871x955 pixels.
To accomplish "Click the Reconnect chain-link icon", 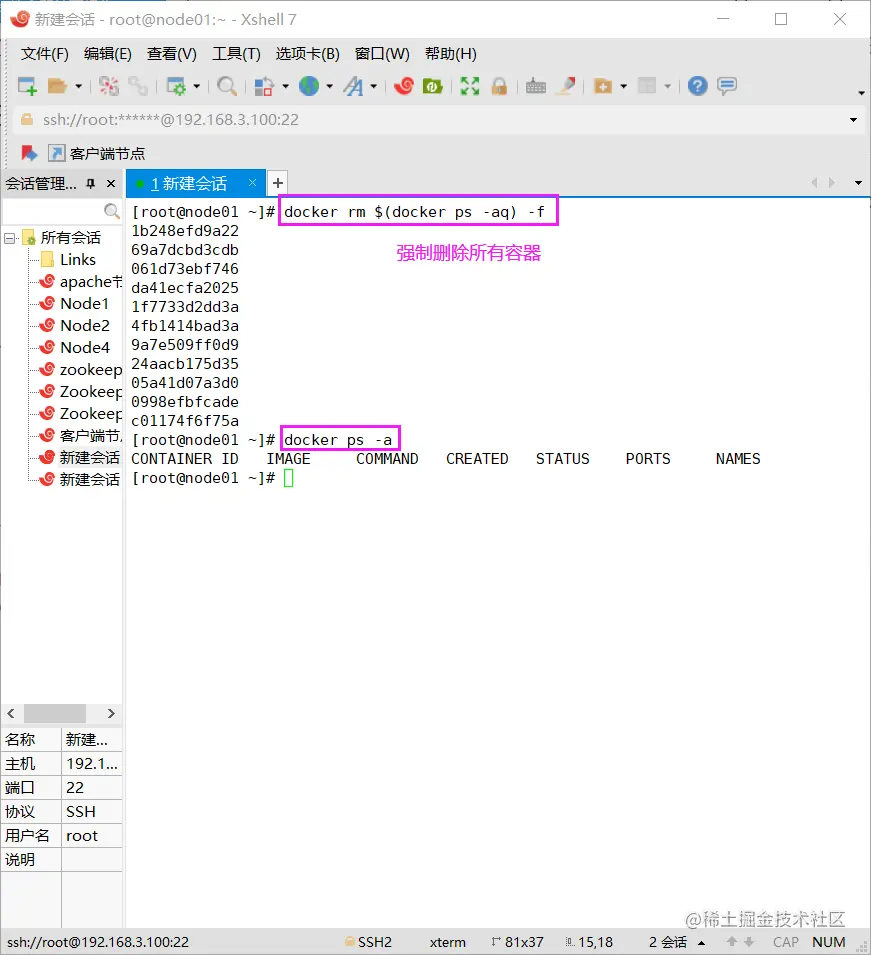I will pyautogui.click(x=138, y=86).
